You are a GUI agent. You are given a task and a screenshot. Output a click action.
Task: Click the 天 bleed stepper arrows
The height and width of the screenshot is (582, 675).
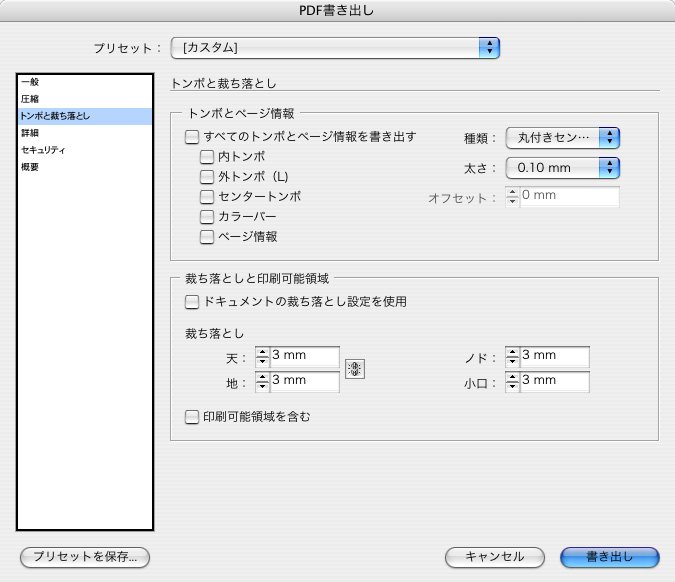click(x=262, y=356)
